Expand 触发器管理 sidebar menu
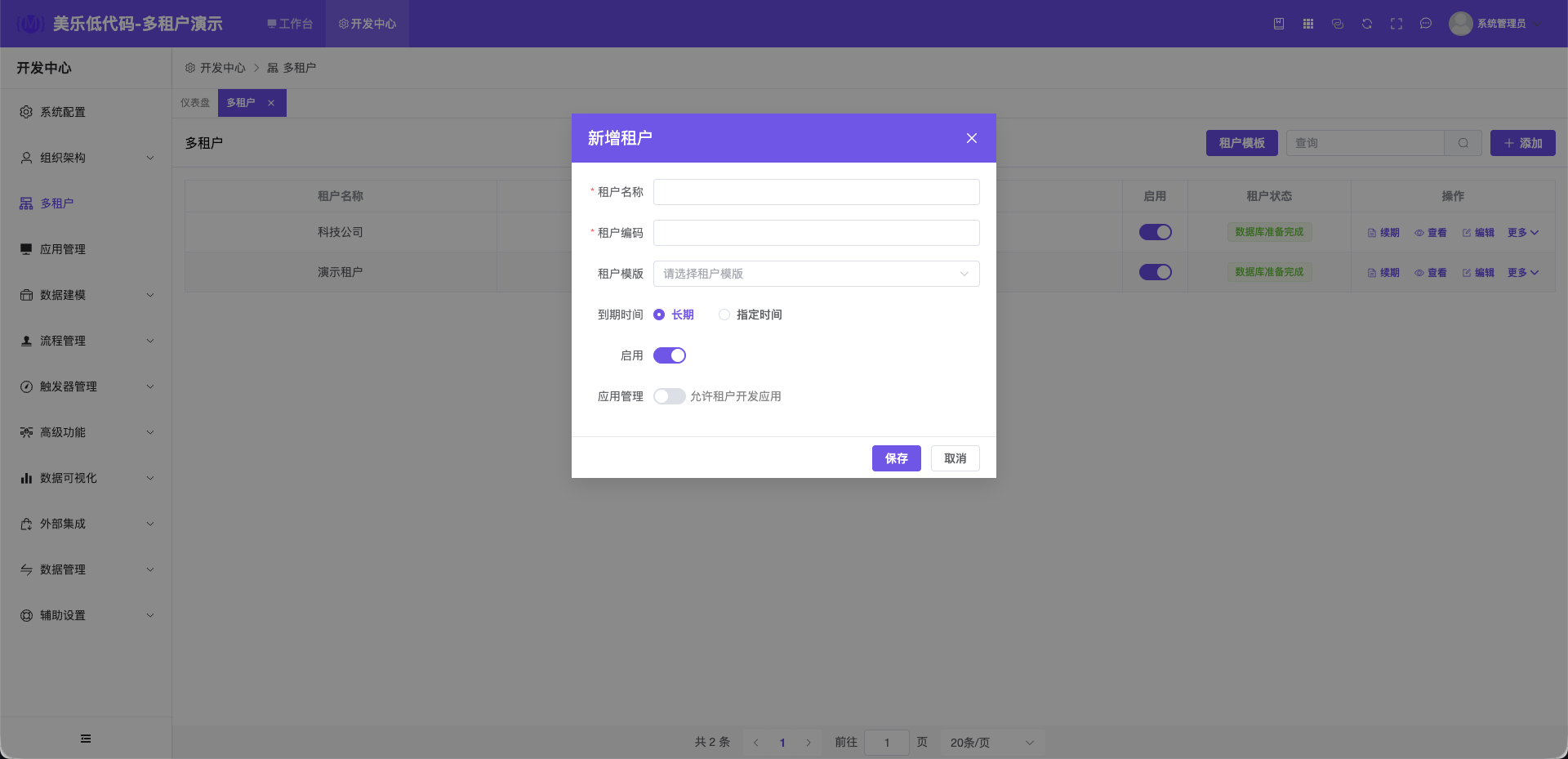Image resolution: width=1568 pixels, height=759 pixels. 86,386
